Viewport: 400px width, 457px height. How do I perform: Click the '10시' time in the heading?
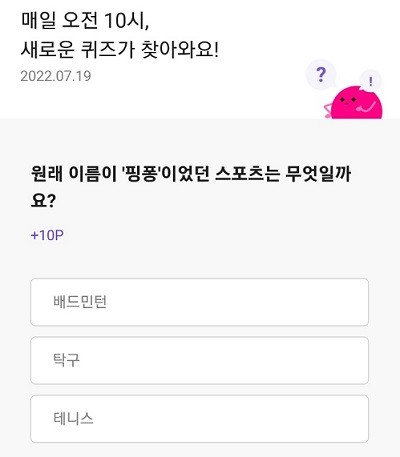pos(126,21)
